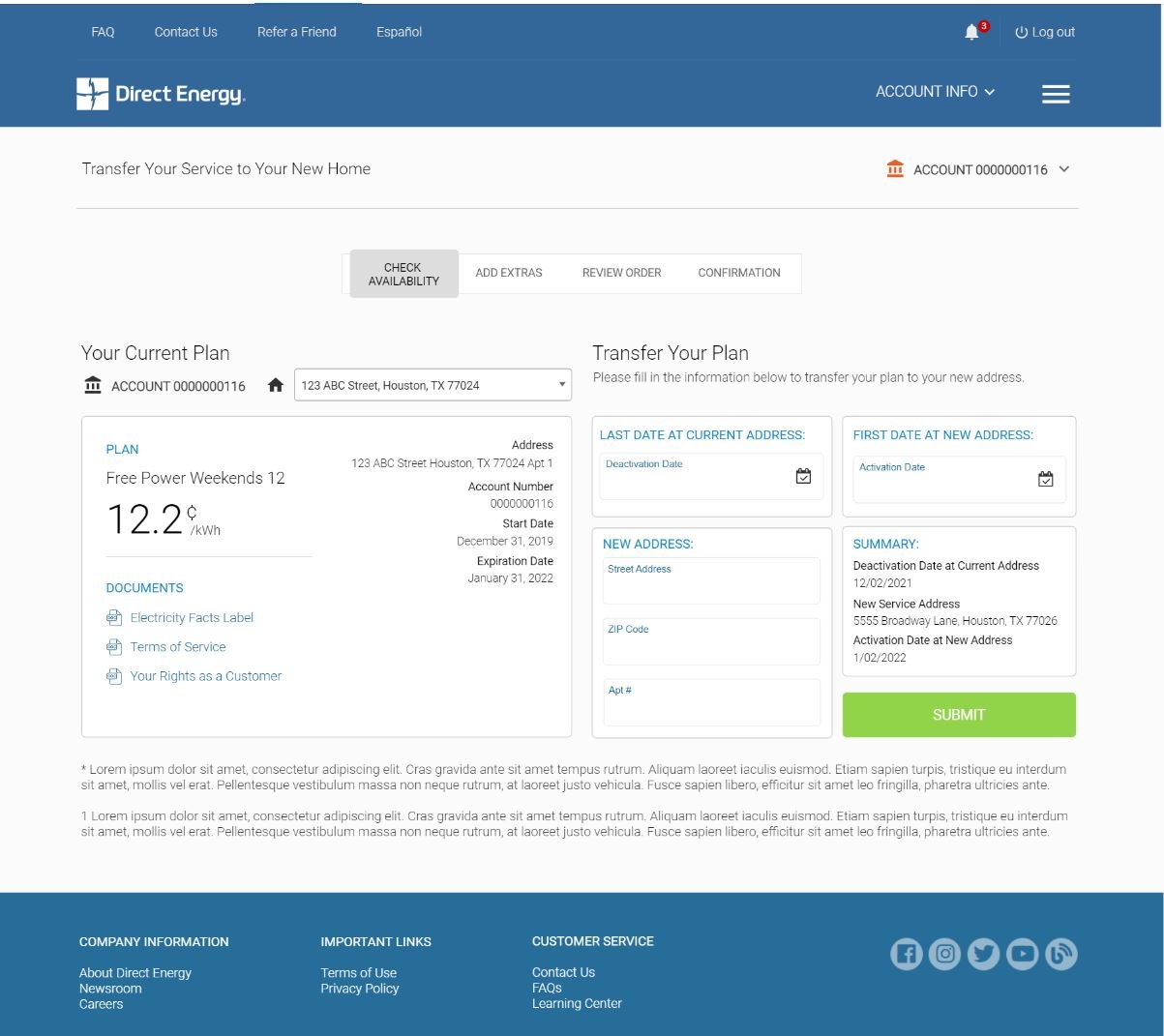The image size is (1164, 1036).
Task: Click the Terms of Service document icon
Action: pos(114,646)
